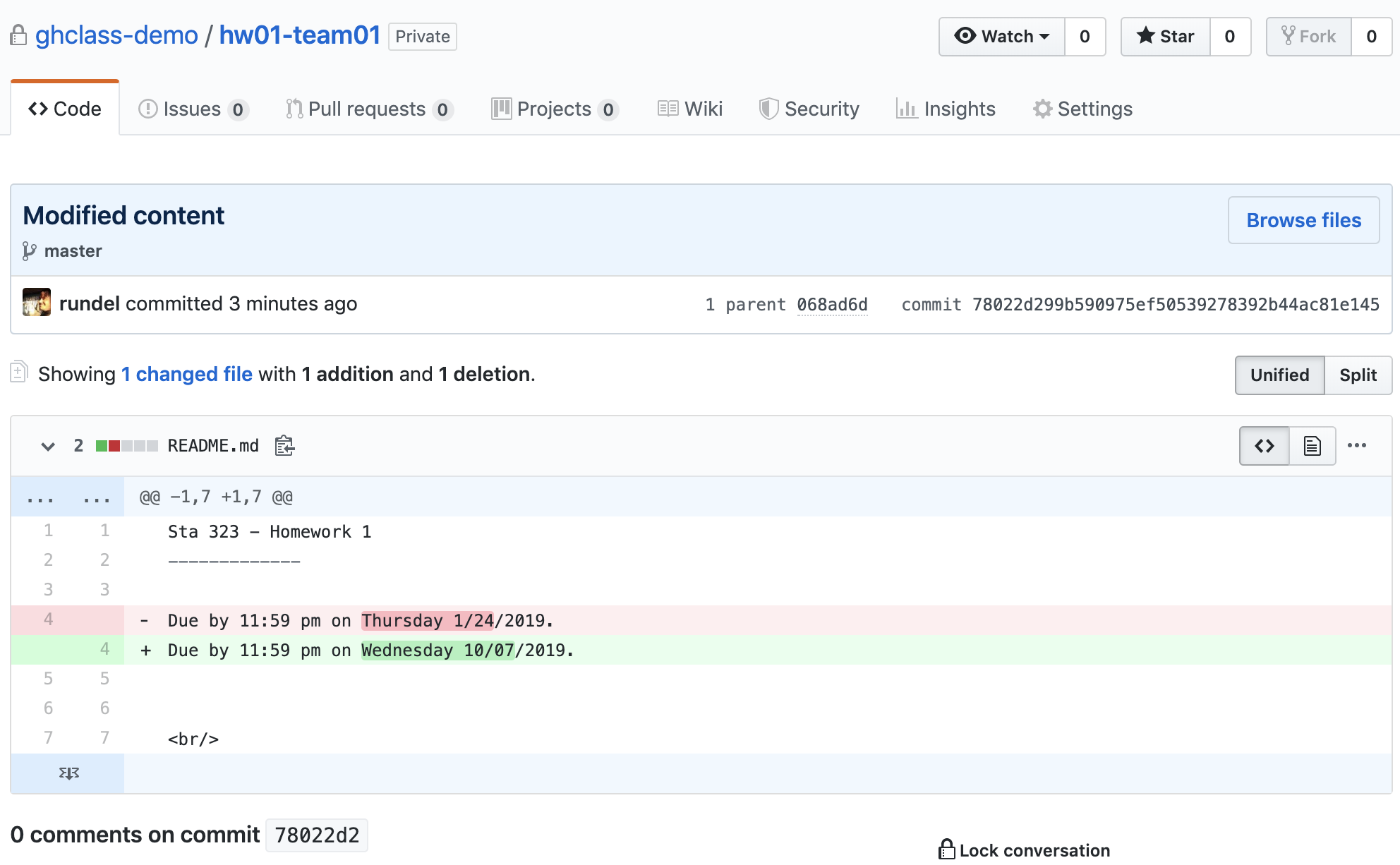This screenshot has height=865, width=1400.
Task: Collapse the README.md diff with chevron
Action: [48, 446]
